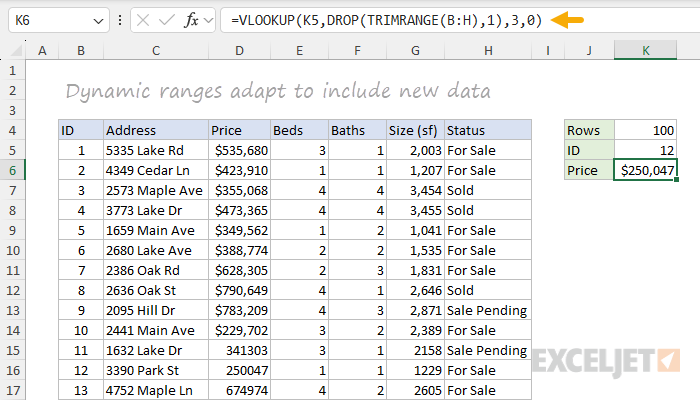Viewport: 700px width, 400px height.
Task: Select size cell '2,003'
Action: click(x=415, y=150)
